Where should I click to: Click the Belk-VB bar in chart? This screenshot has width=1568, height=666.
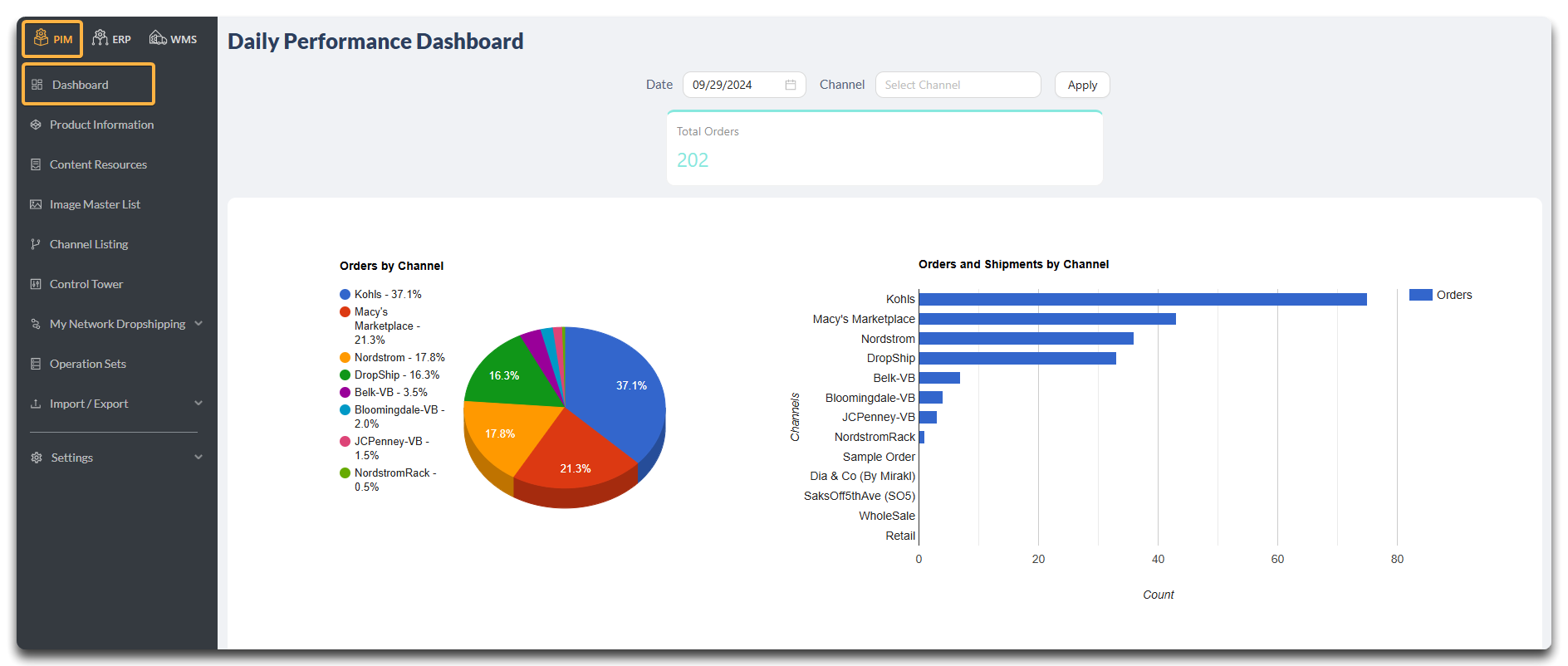click(x=939, y=378)
